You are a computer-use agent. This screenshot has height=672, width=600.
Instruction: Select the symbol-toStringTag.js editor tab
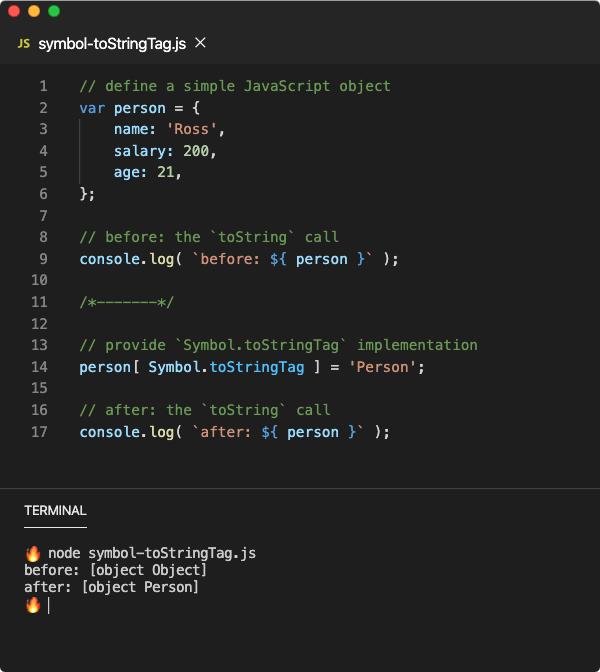click(x=112, y=44)
